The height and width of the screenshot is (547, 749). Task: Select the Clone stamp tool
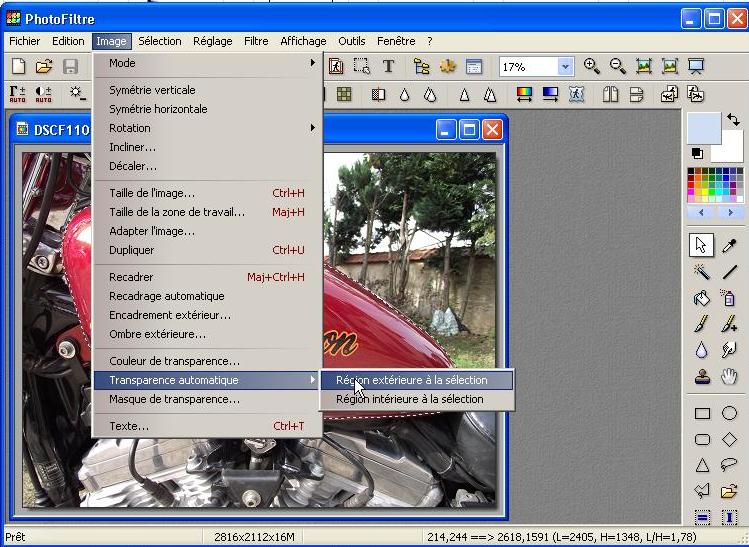point(702,377)
